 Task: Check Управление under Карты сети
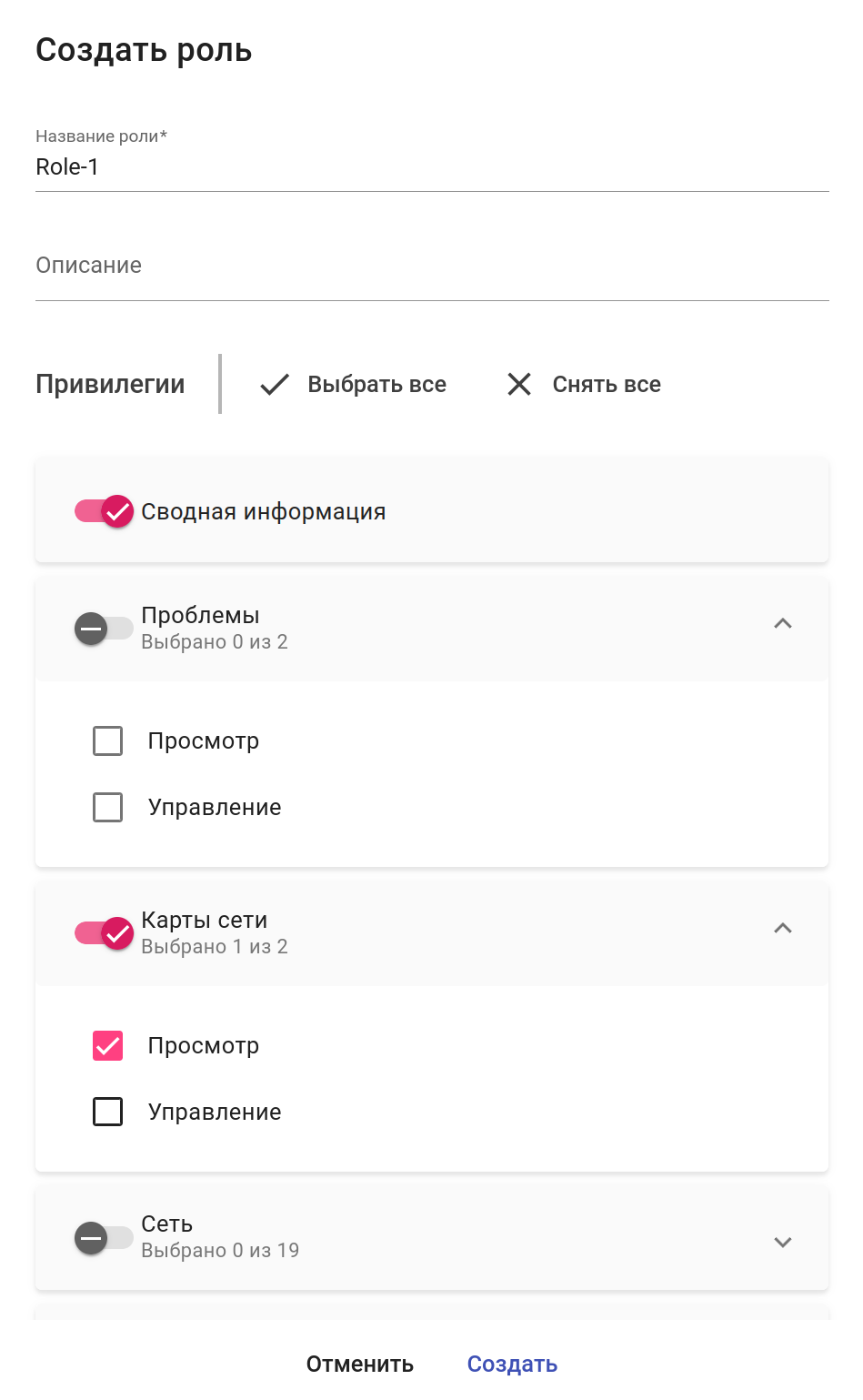click(108, 1113)
